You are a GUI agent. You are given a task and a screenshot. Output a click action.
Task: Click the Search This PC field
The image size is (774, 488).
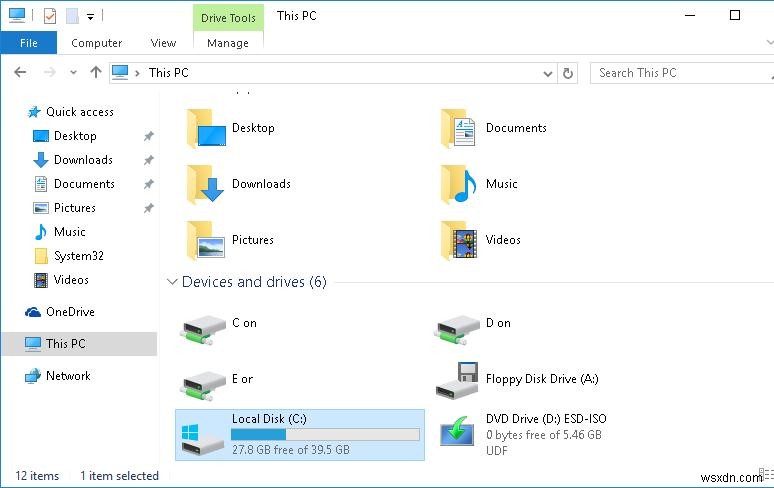(681, 73)
